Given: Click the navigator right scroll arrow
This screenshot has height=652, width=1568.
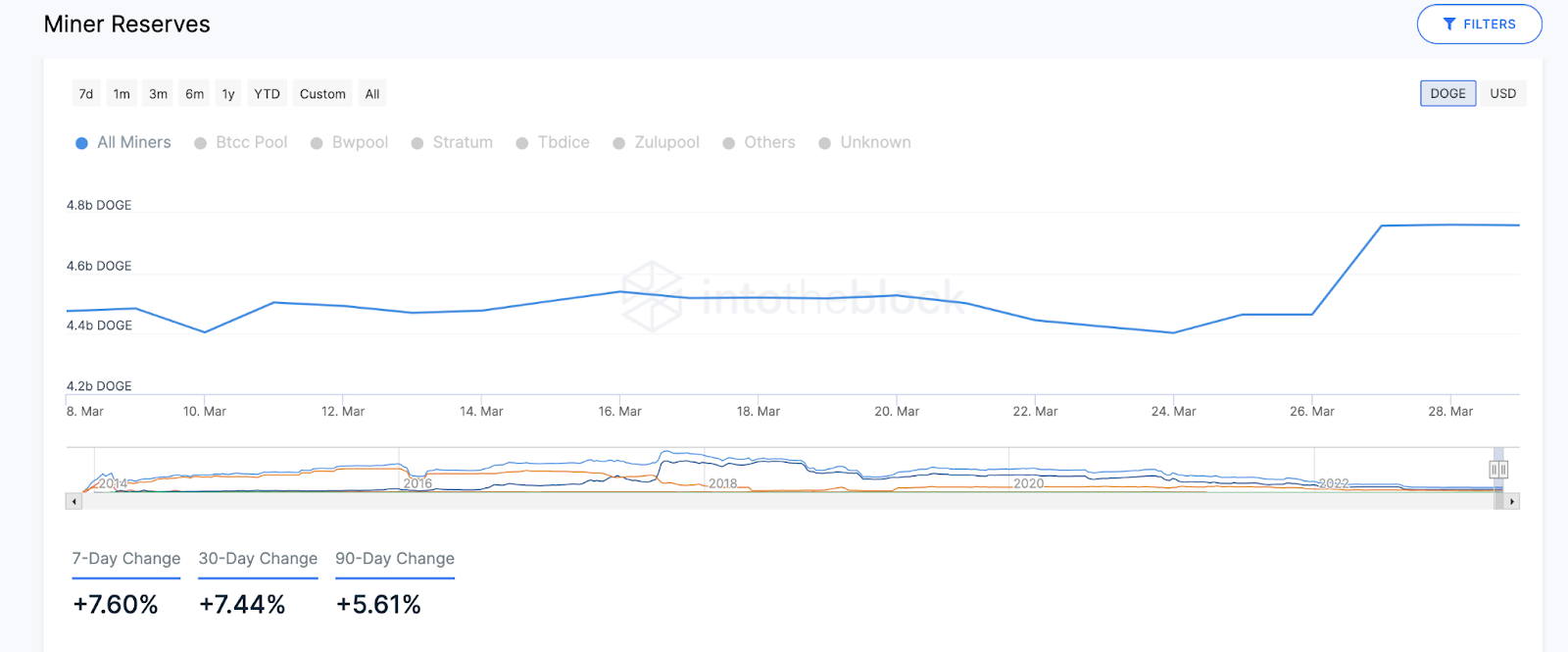Looking at the screenshot, I should (x=1512, y=502).
